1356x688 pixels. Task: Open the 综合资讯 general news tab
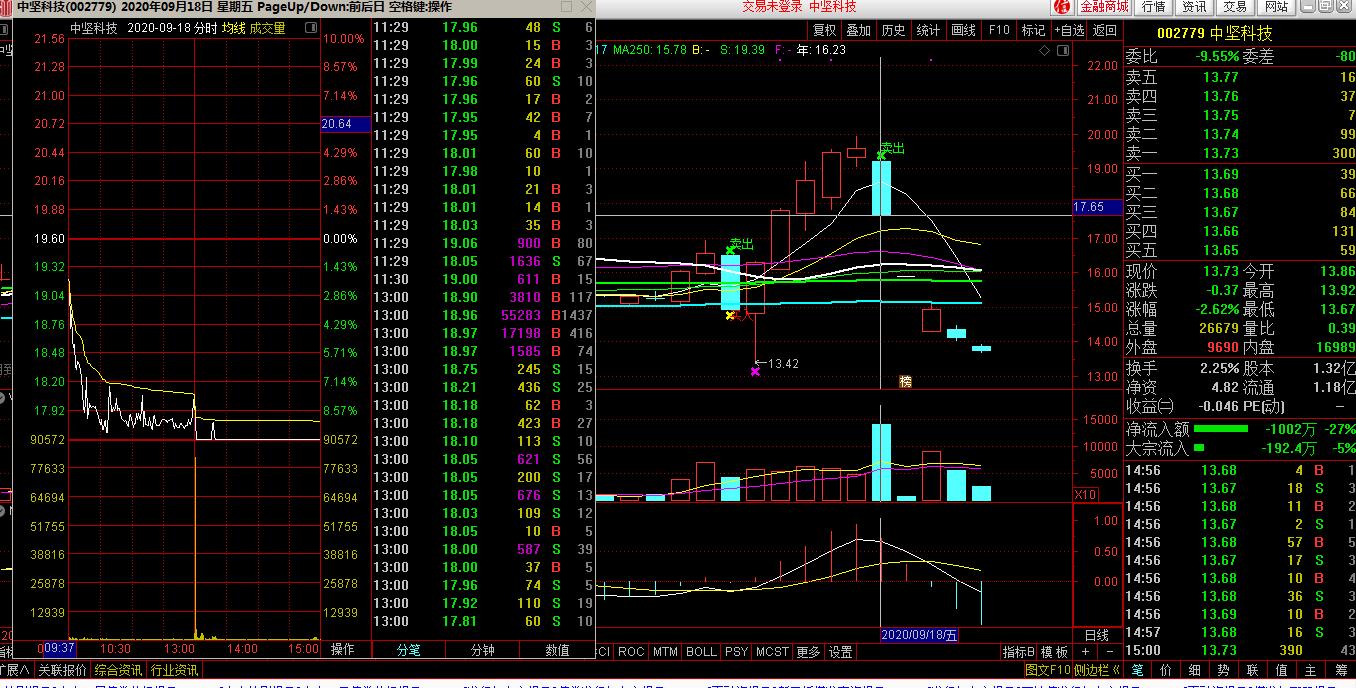(x=119, y=669)
